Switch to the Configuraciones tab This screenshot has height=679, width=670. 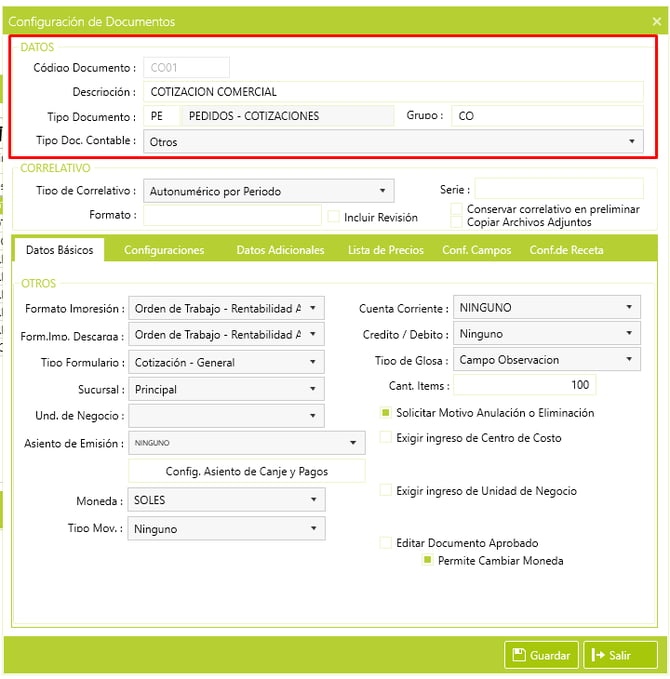(164, 250)
